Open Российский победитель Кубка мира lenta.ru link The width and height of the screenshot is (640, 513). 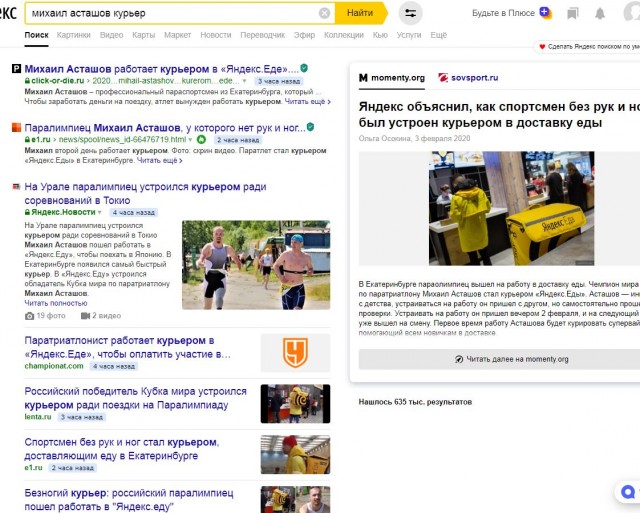tap(136, 398)
